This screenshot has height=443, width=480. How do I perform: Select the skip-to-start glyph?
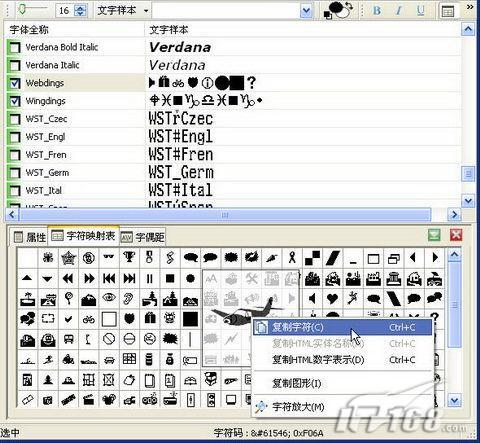click(109, 278)
